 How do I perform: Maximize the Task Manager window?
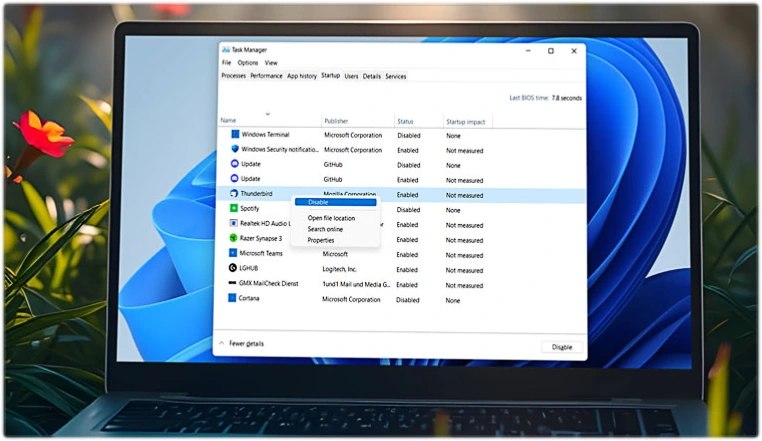[551, 51]
